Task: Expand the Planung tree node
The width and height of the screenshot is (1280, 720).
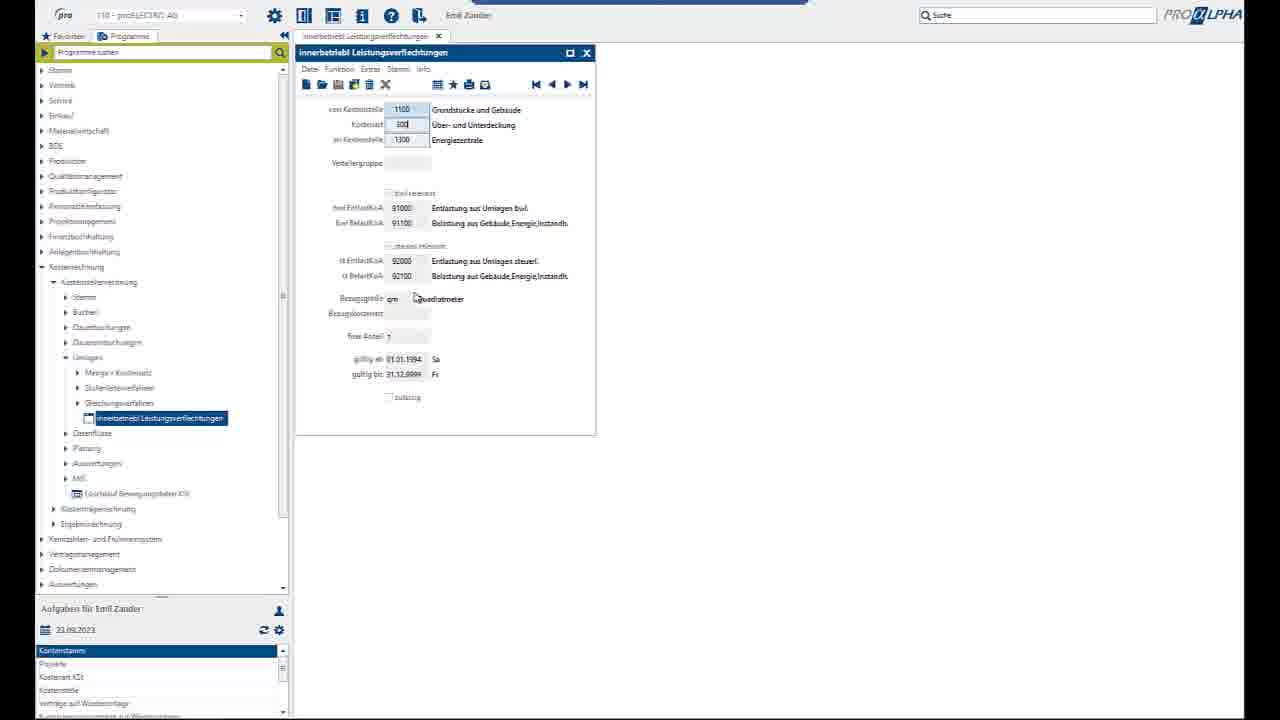Action: click(65, 448)
